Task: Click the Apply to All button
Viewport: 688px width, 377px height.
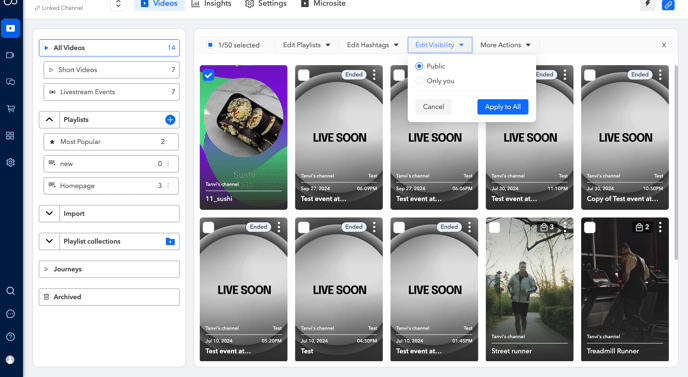Action: pos(503,107)
